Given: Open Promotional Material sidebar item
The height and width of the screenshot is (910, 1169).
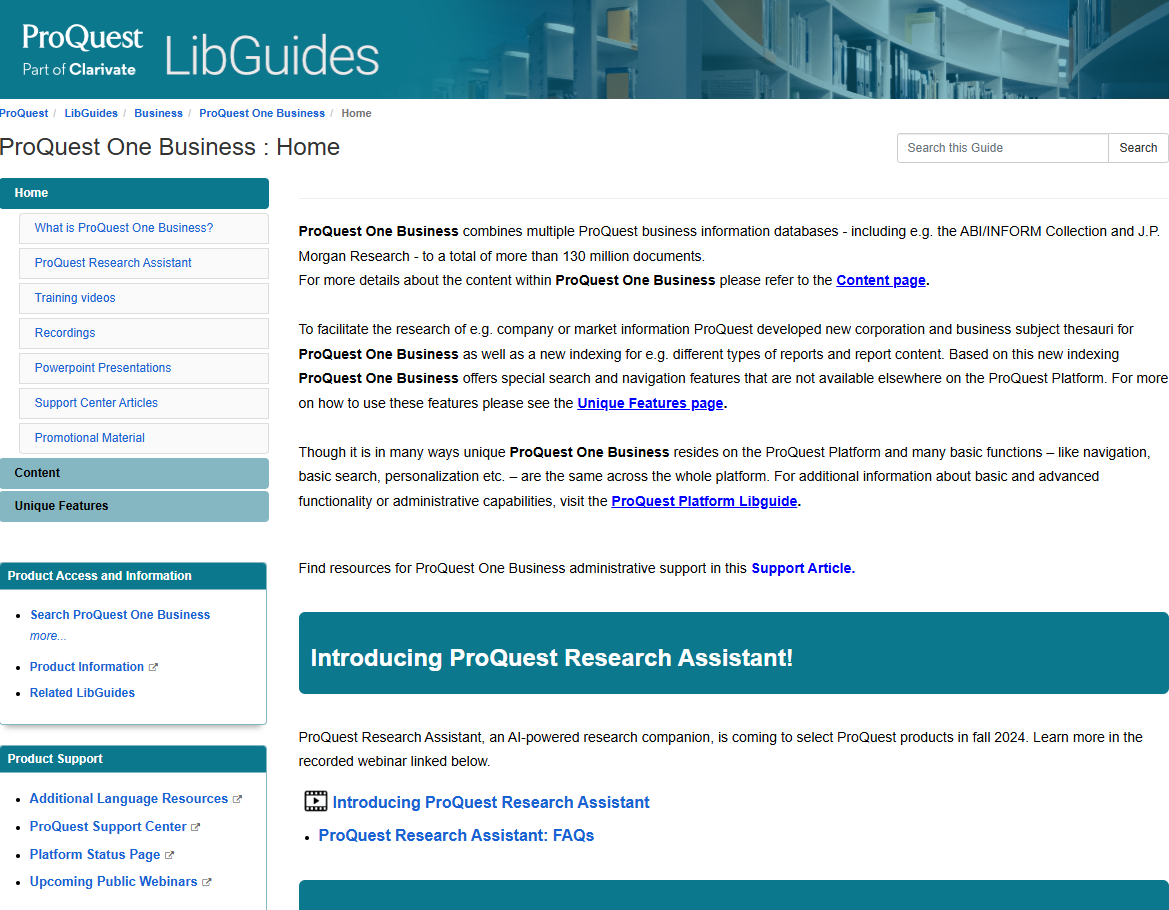Looking at the screenshot, I should point(144,438).
